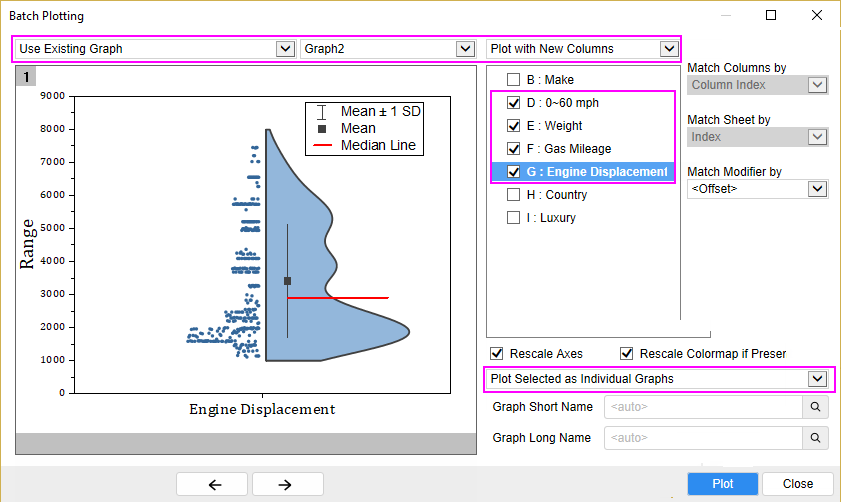
Task: Click the Graph Long Name input field
Action: pos(703,438)
